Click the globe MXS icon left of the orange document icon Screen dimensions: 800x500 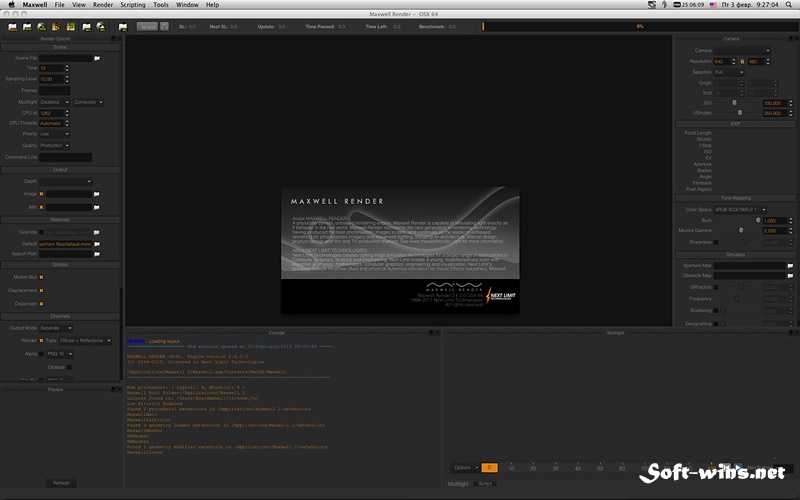pyautogui.click(x=42, y=27)
